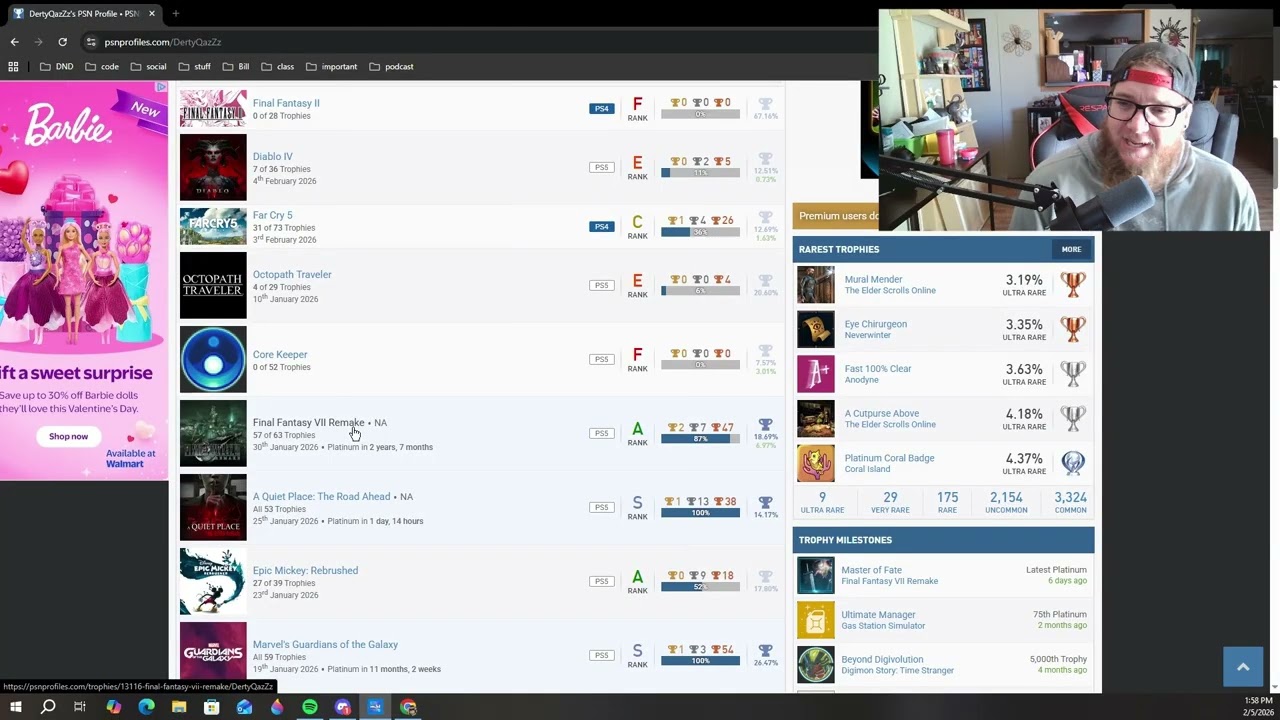
Task: Open the class bookmarks folder
Action: [278, 67]
